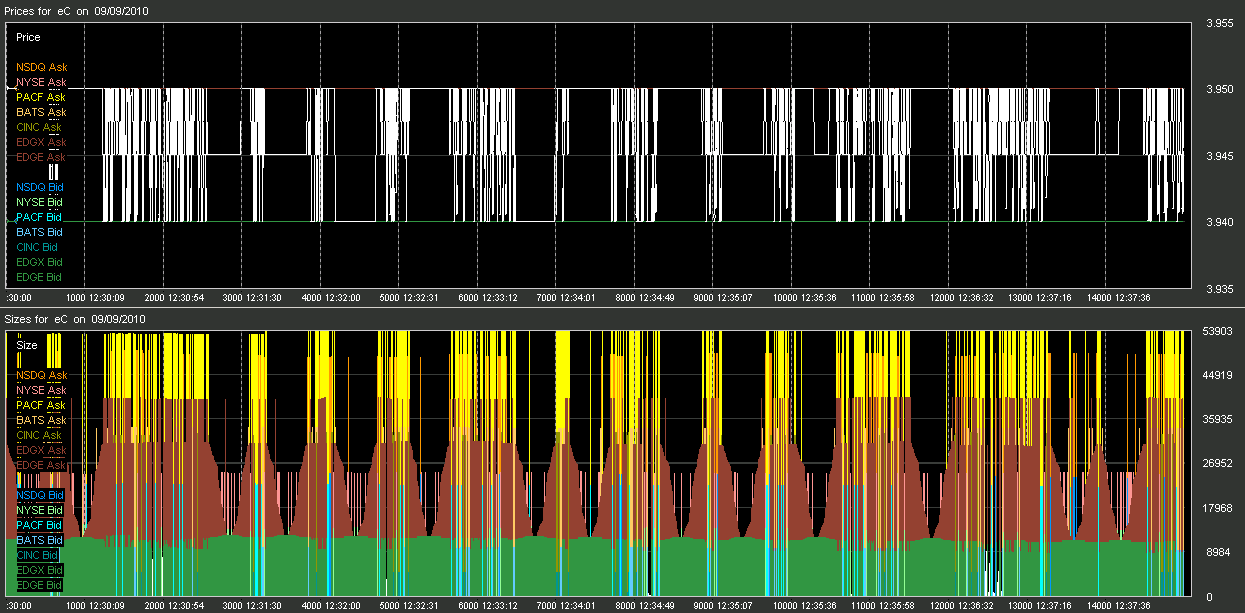Select '7000 12:34:01' time label under Prices chart

[567, 298]
